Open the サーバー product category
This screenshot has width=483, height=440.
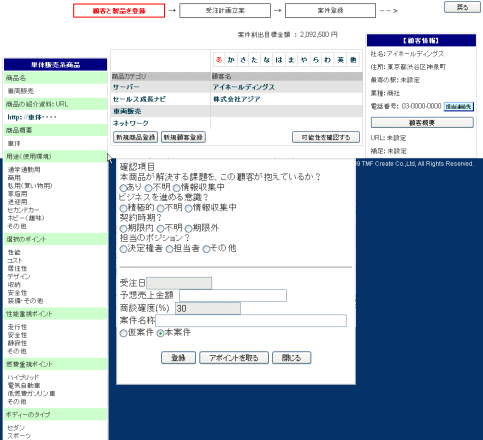(x=126, y=87)
